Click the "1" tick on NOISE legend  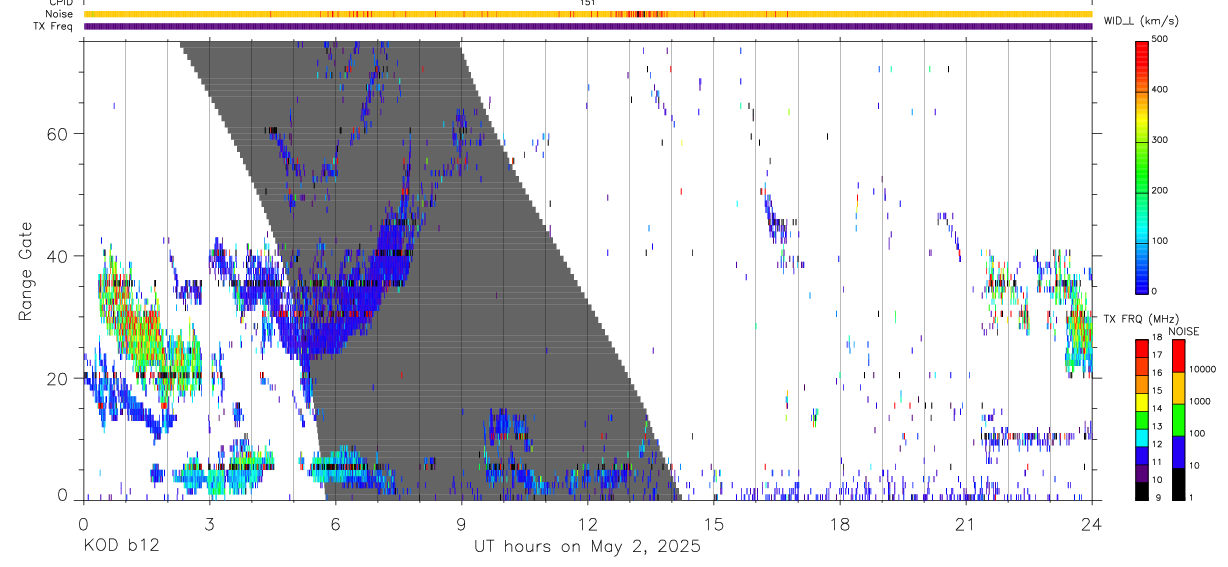(x=1191, y=497)
